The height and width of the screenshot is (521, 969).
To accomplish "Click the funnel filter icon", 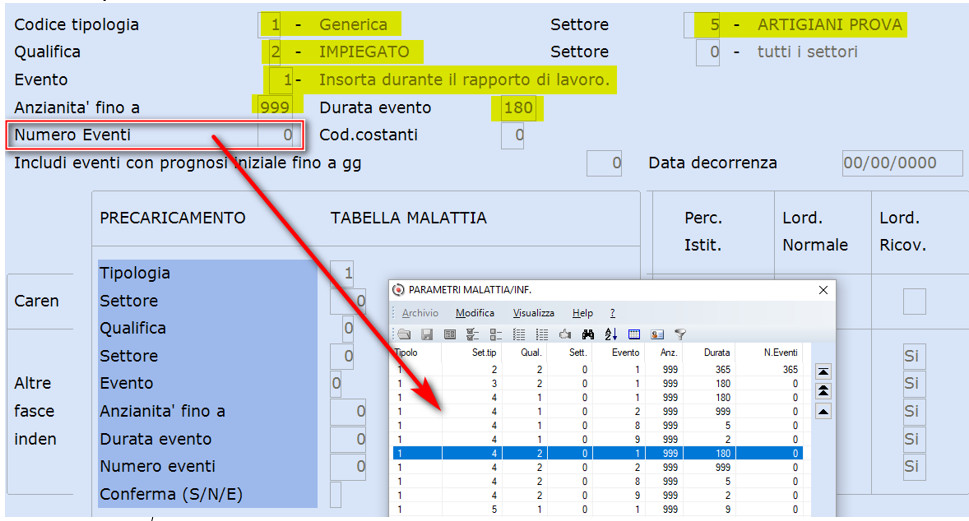I will pyautogui.click(x=680, y=334).
